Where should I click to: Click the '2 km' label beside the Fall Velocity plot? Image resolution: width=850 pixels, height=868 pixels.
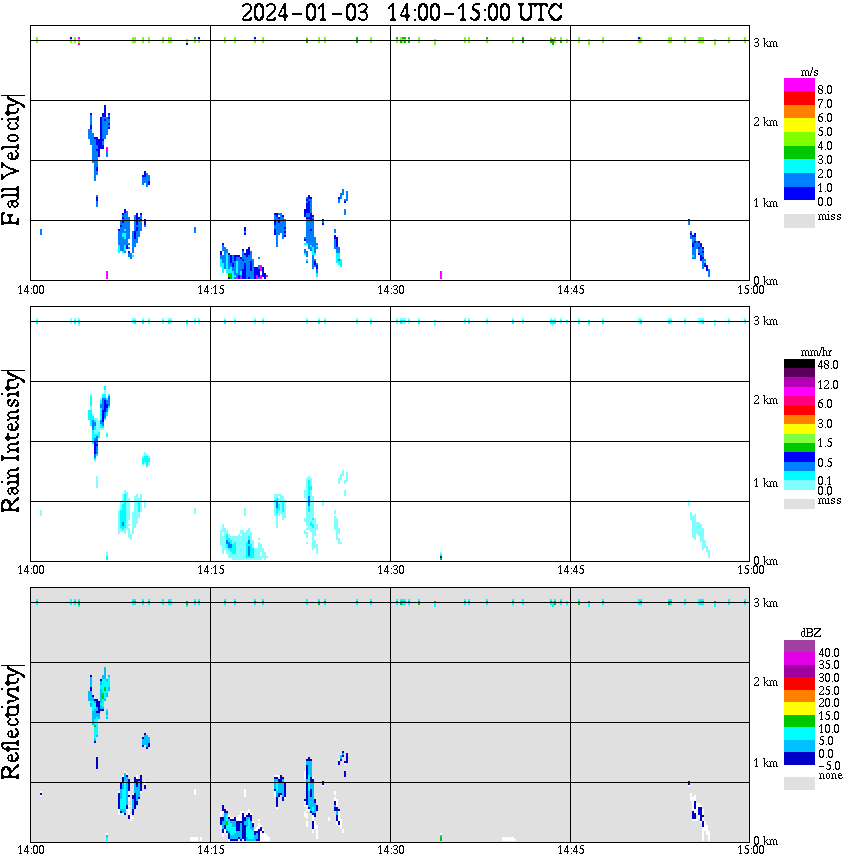click(765, 122)
